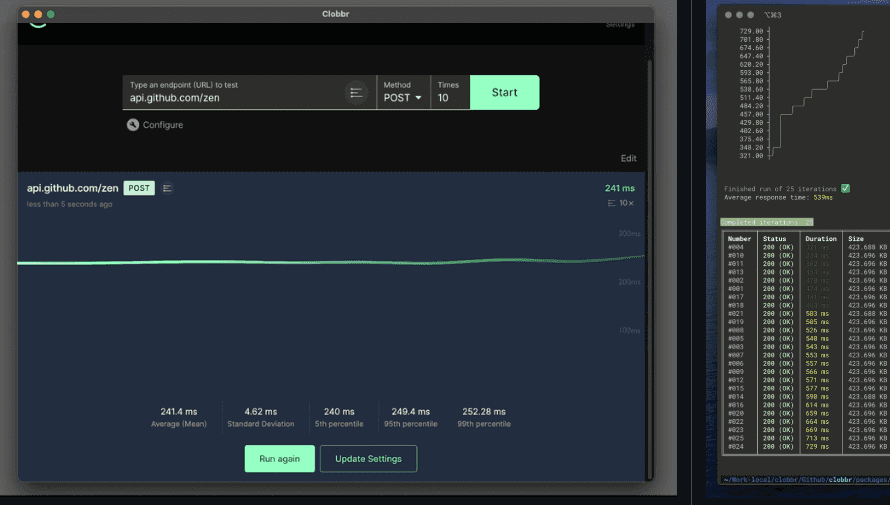Click the 614 ms duration in terminal
Image resolution: width=890 pixels, height=505 pixels.
pos(817,405)
